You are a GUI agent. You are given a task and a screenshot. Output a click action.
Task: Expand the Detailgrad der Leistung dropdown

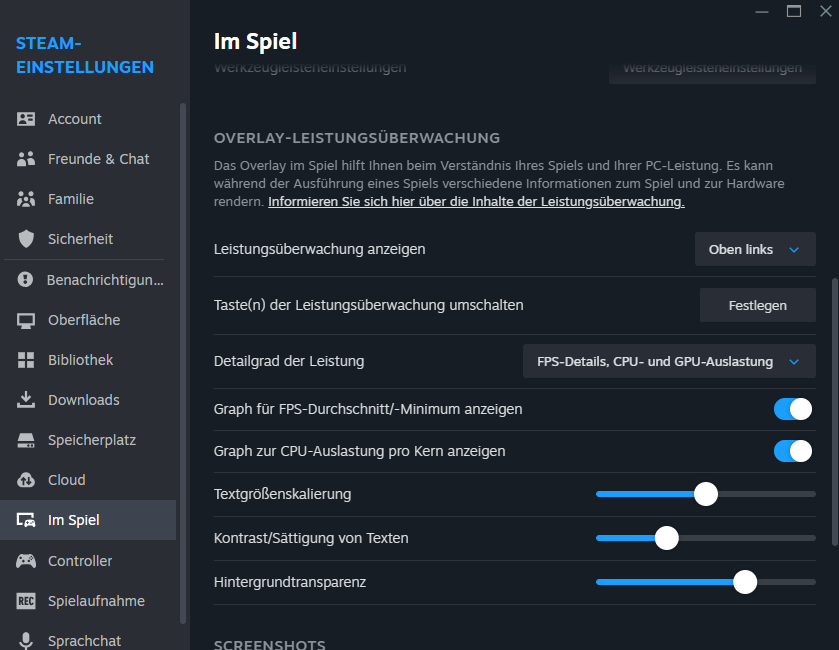click(x=669, y=361)
